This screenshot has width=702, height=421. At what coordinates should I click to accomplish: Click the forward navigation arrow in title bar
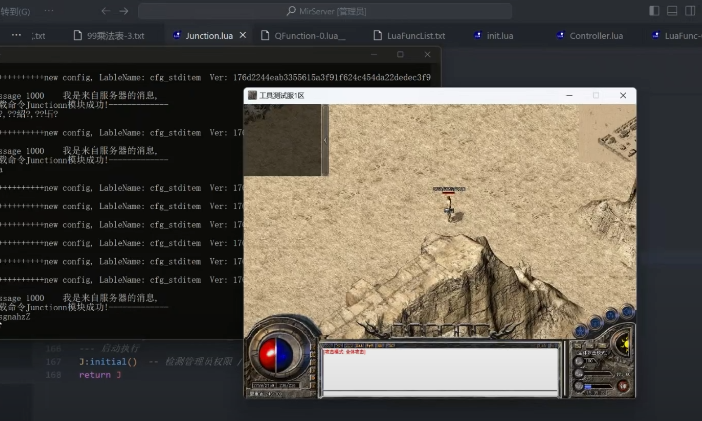click(124, 11)
